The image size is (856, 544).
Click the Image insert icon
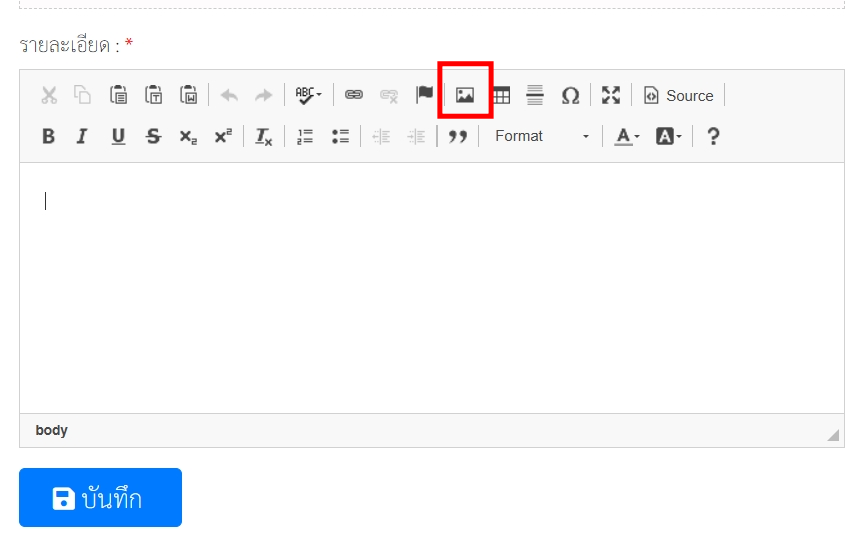tap(464, 95)
